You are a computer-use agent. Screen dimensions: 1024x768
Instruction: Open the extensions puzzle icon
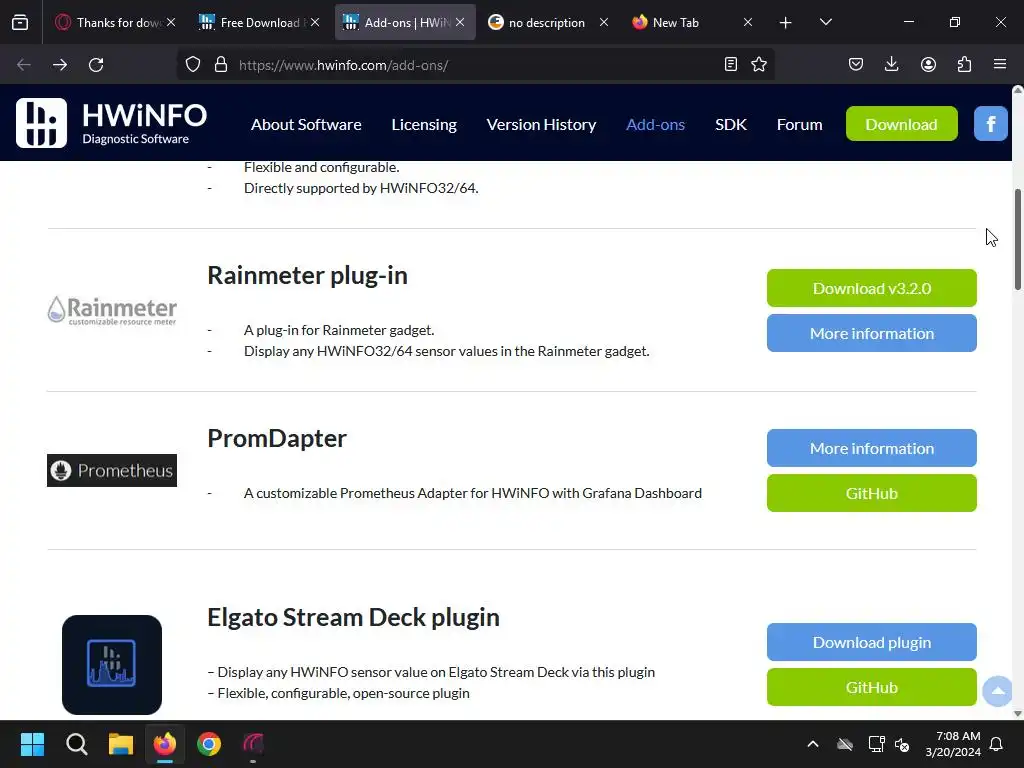(x=964, y=64)
